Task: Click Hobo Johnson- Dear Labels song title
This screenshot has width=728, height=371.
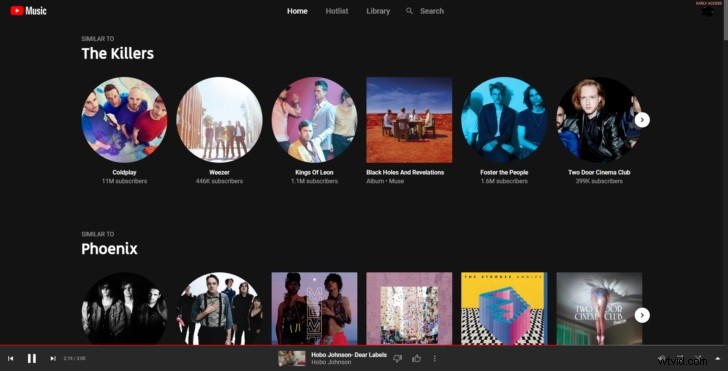Action: (x=349, y=355)
